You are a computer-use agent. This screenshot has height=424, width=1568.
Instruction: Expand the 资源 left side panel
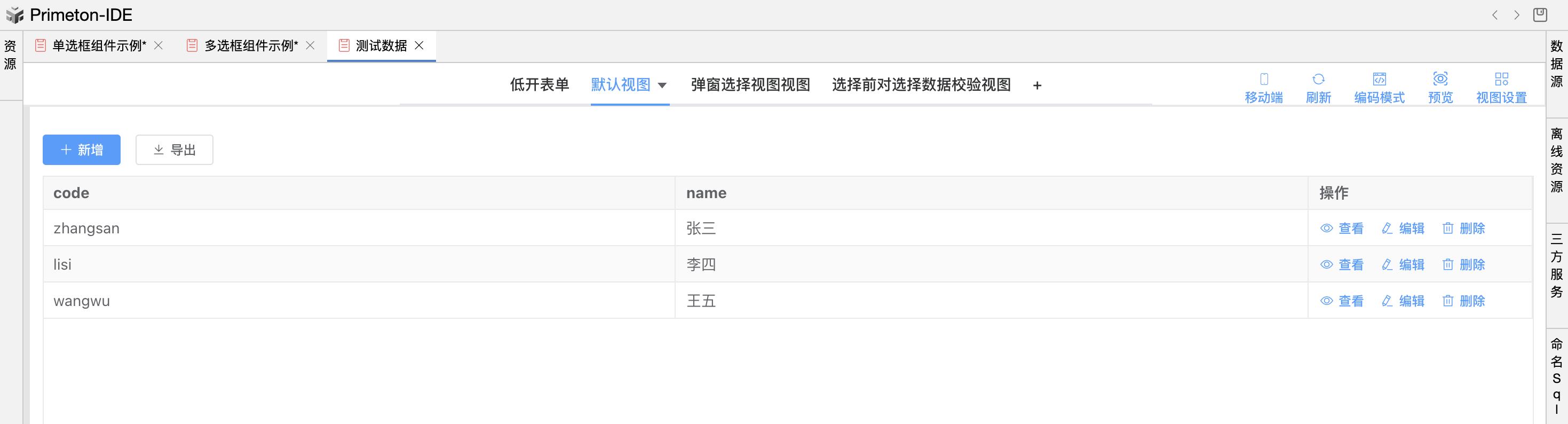click(10, 55)
